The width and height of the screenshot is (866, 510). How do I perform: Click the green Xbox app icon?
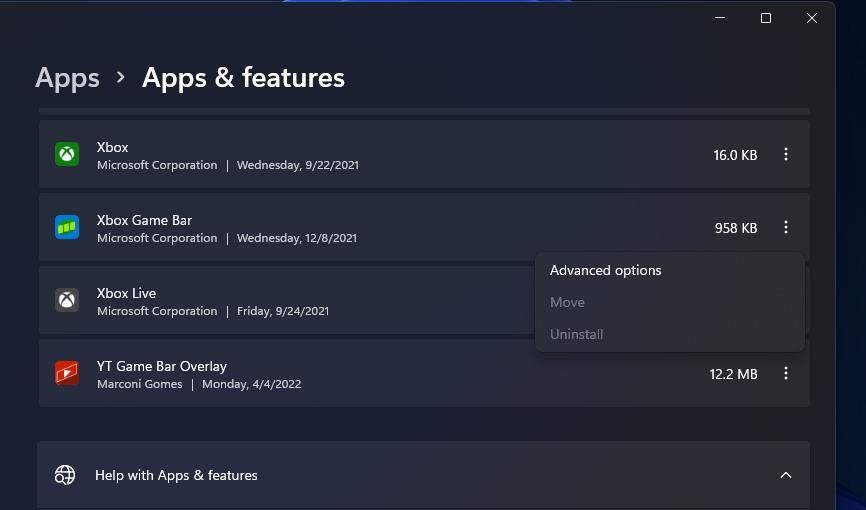67,154
